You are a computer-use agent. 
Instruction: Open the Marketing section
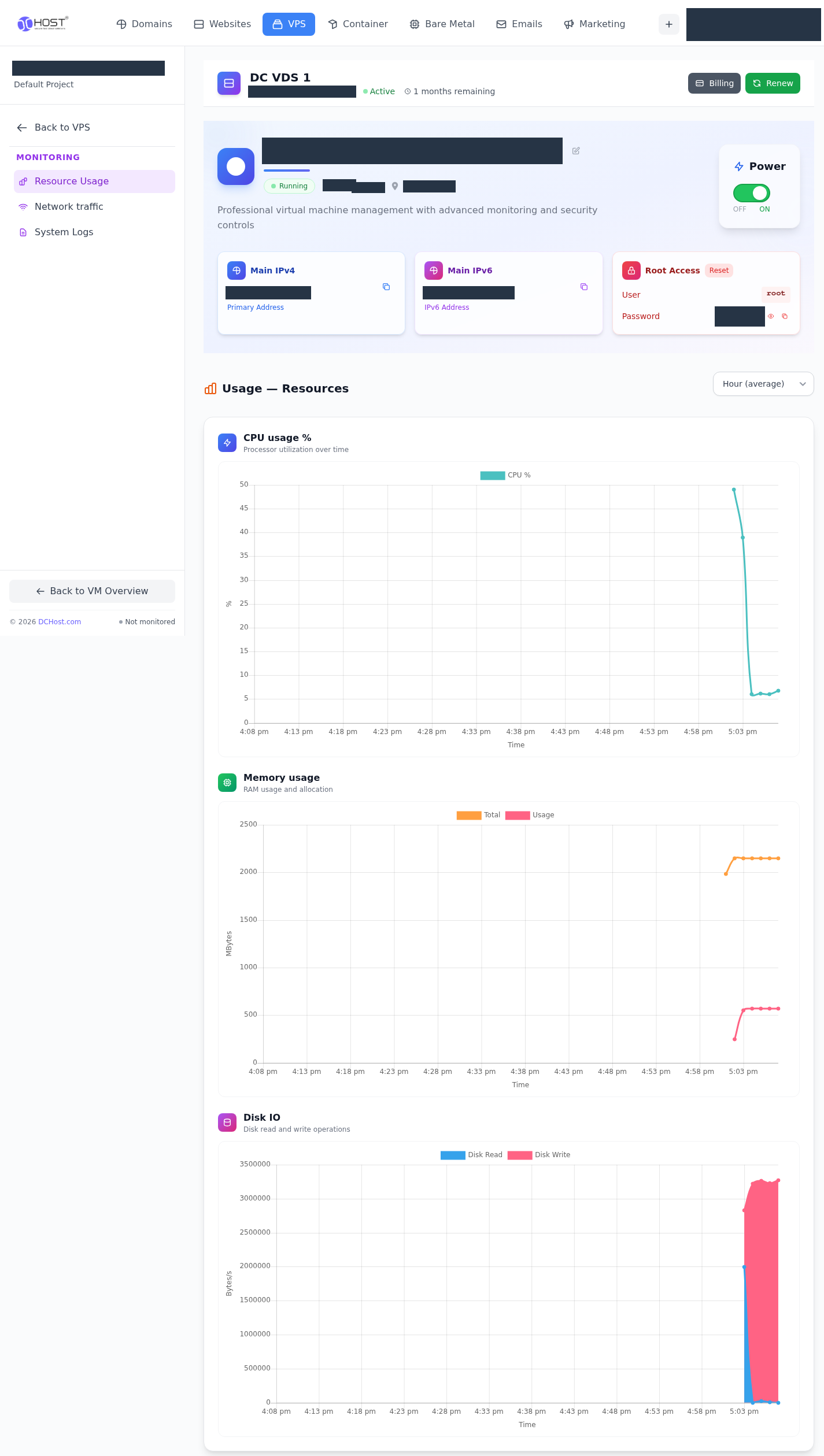(594, 24)
